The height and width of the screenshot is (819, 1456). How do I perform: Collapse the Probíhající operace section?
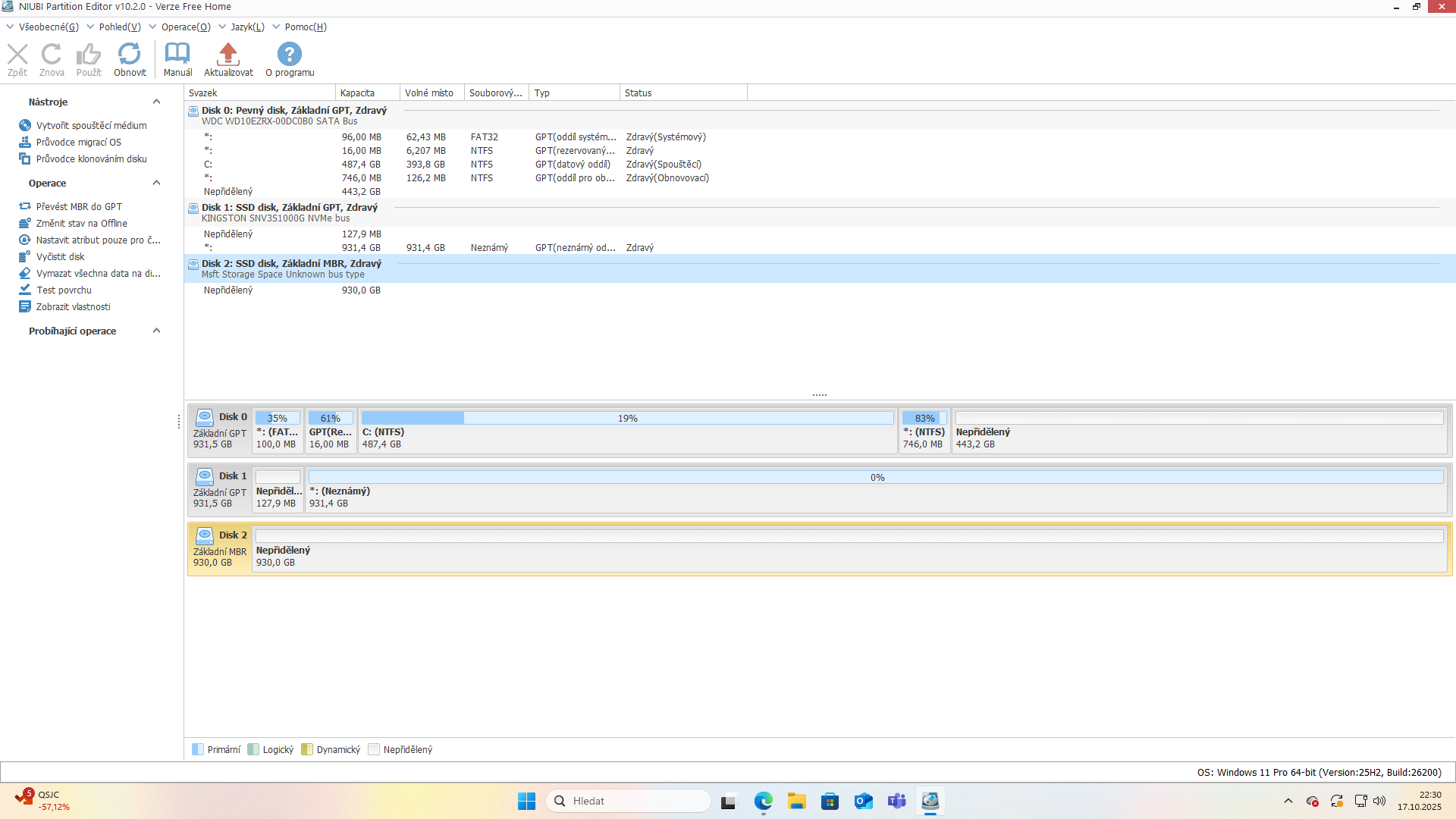coord(157,331)
